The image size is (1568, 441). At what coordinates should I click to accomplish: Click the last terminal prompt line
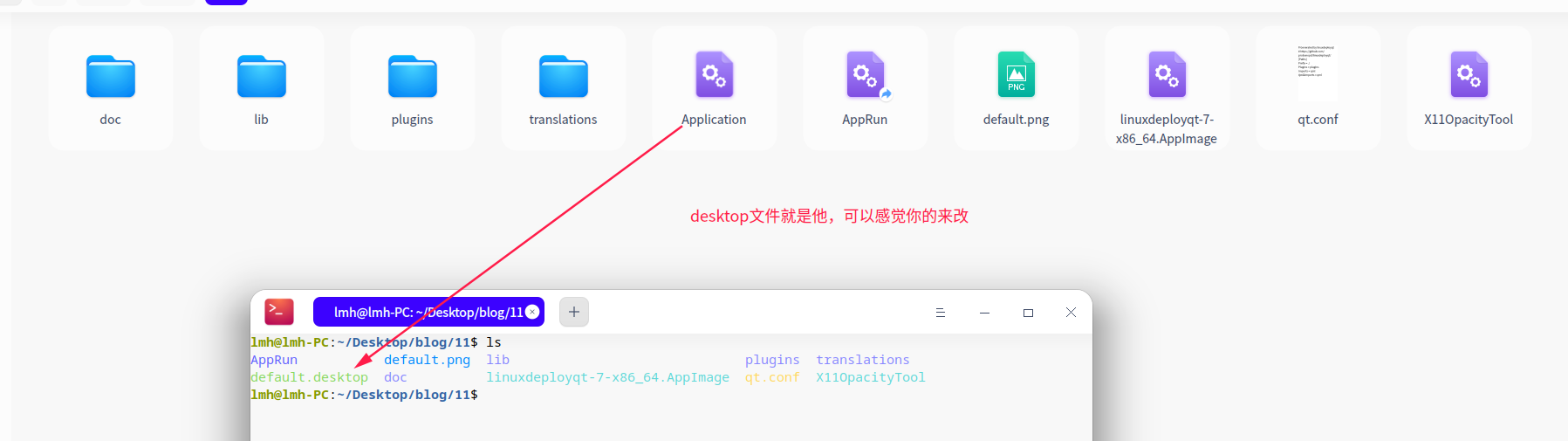(x=364, y=395)
